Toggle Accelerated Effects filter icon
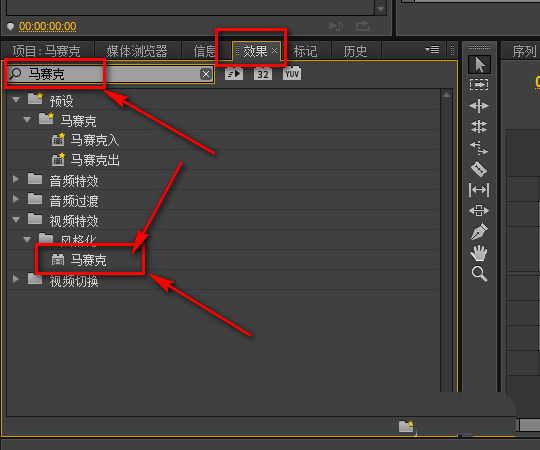Screen dimensions: 540x450 click(x=234, y=74)
